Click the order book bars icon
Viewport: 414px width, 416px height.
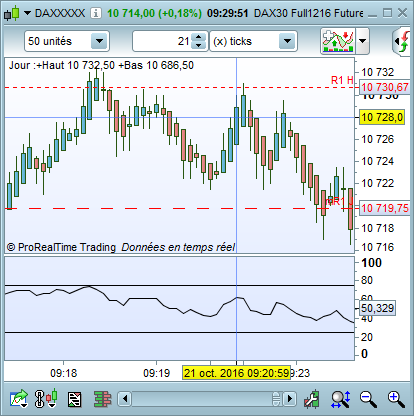[102, 399]
